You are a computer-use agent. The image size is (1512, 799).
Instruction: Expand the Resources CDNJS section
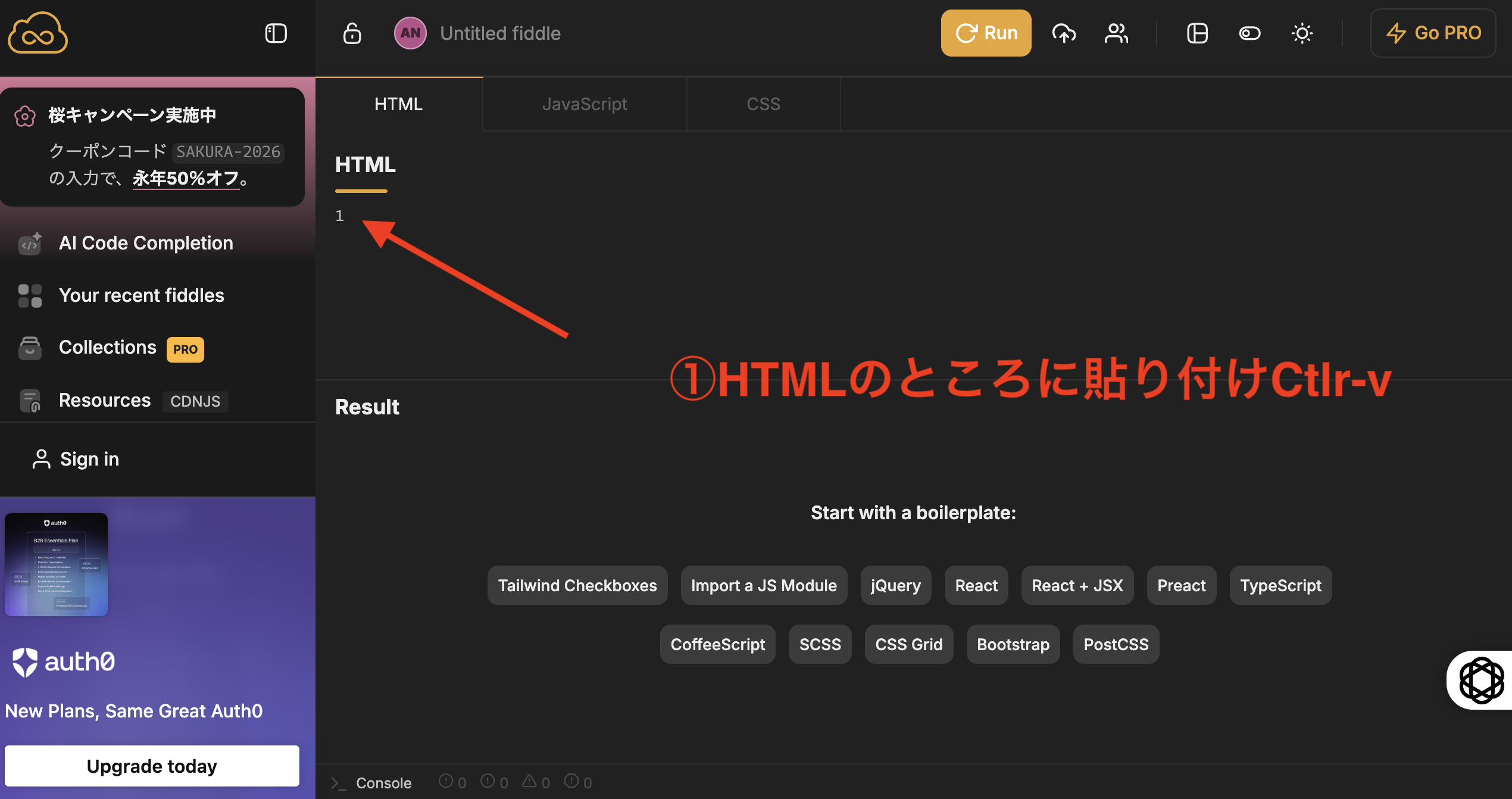coord(105,400)
